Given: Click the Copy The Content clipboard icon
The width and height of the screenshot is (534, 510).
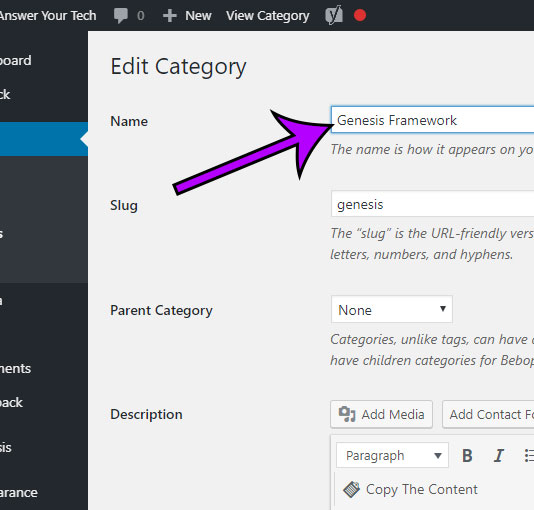Looking at the screenshot, I should coord(351,490).
